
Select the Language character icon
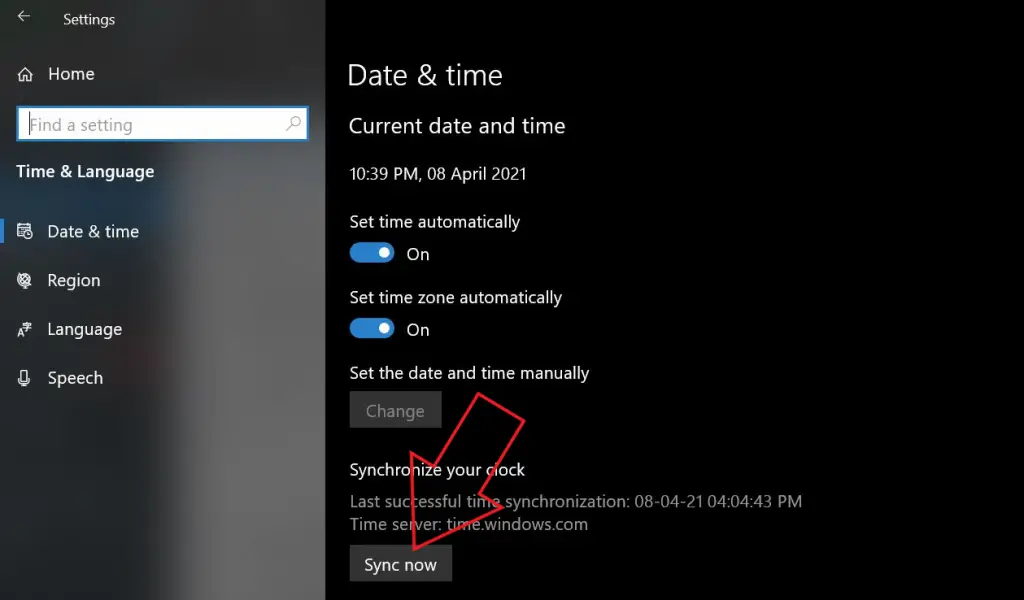click(x=25, y=329)
